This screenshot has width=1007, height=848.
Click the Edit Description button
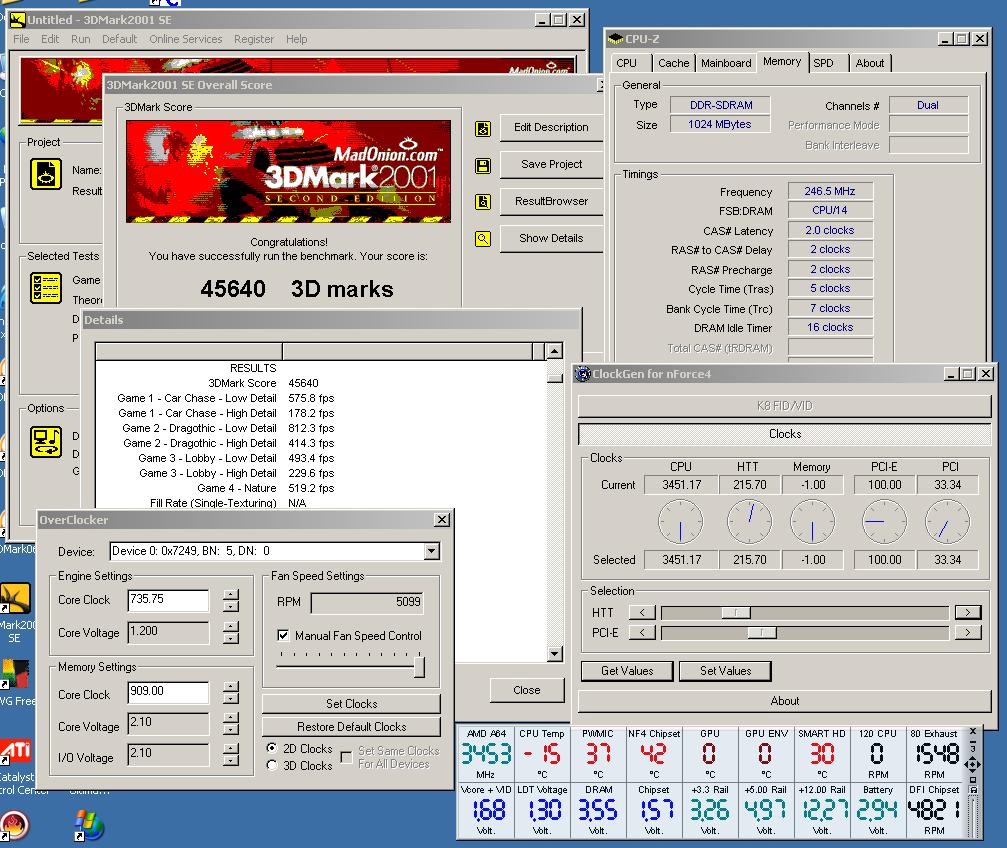tap(551, 128)
